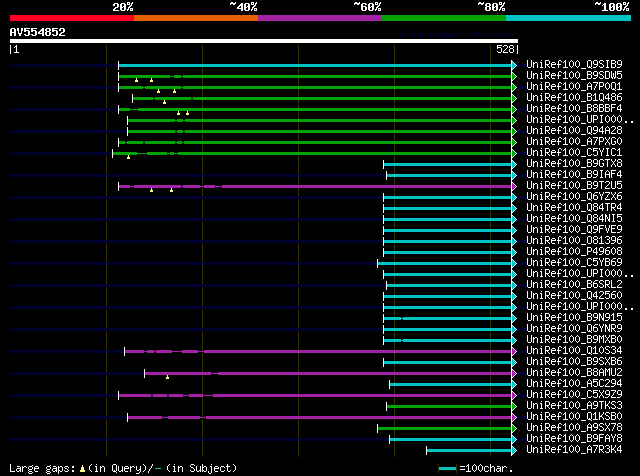The image size is (640, 476).
Task: Click the red 20% identity legend segment
Action: 72,18
